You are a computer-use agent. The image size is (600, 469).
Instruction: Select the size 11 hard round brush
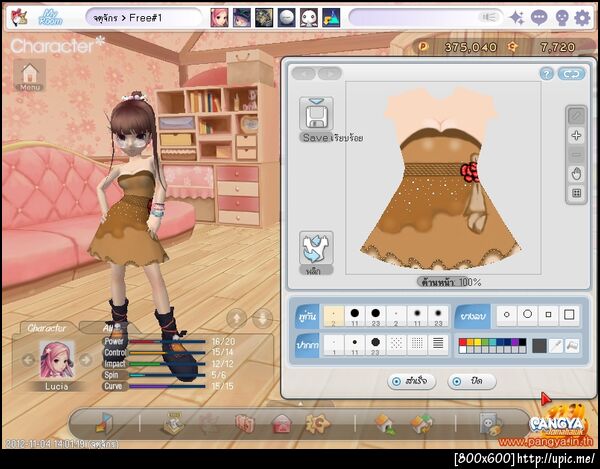pos(355,316)
